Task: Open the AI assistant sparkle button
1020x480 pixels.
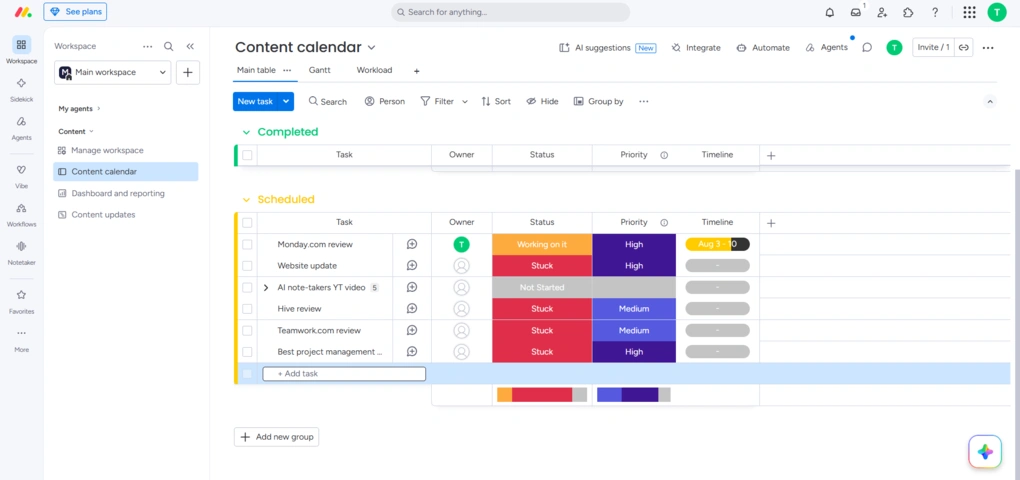Action: pyautogui.click(x=985, y=452)
